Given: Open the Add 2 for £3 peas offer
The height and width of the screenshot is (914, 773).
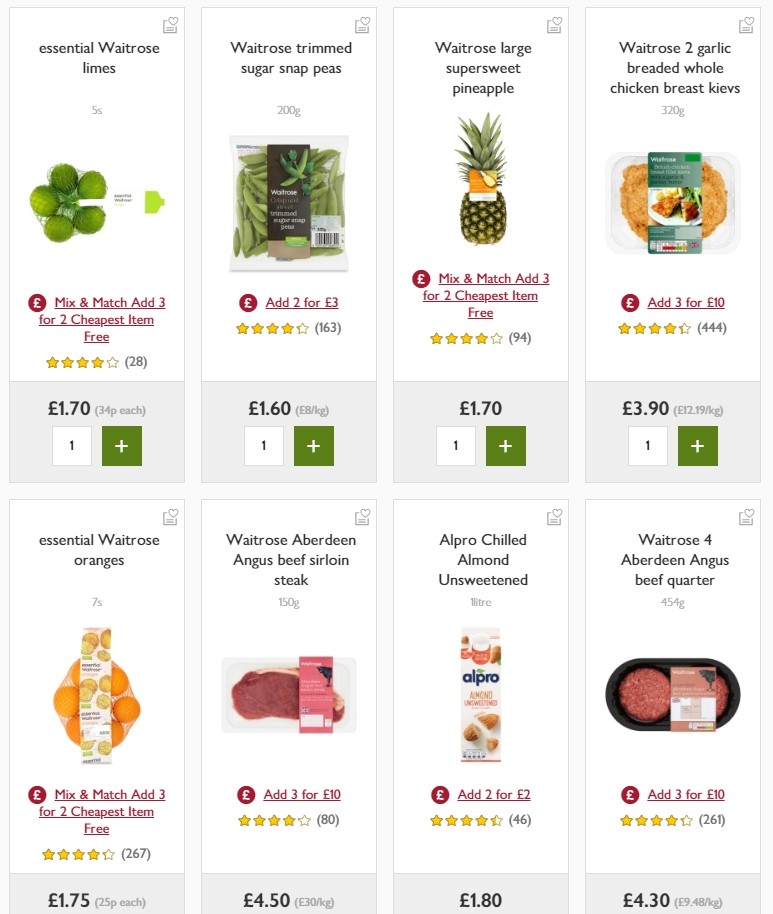Looking at the screenshot, I should point(300,302).
